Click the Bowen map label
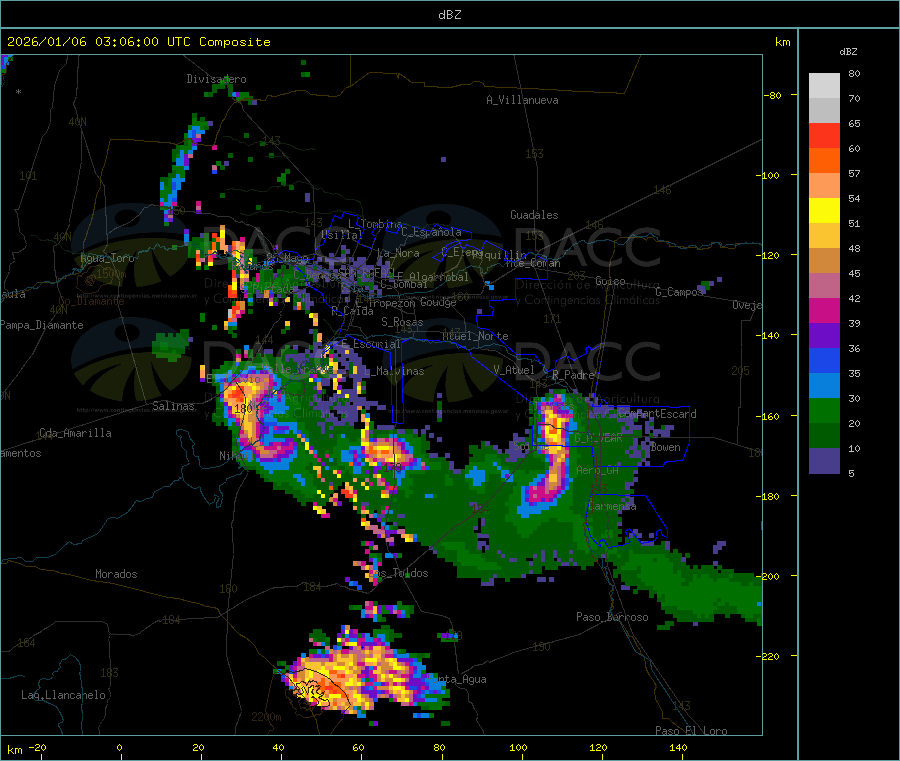 tap(665, 447)
